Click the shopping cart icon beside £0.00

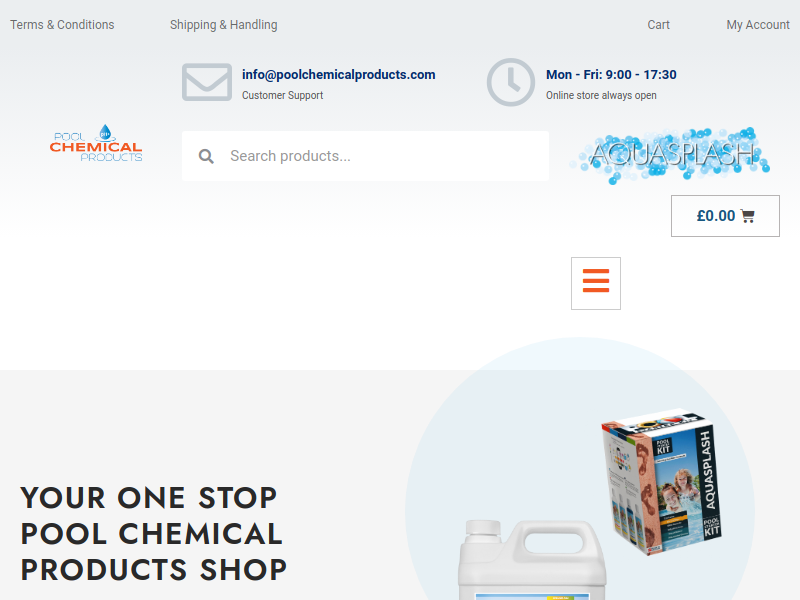click(747, 216)
